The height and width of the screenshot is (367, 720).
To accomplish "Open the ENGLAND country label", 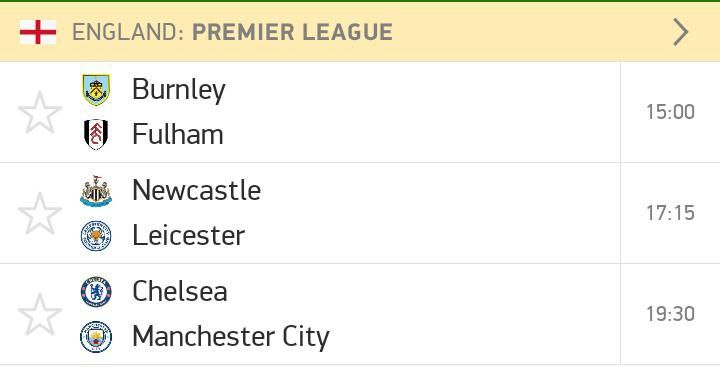I will click(x=128, y=32).
